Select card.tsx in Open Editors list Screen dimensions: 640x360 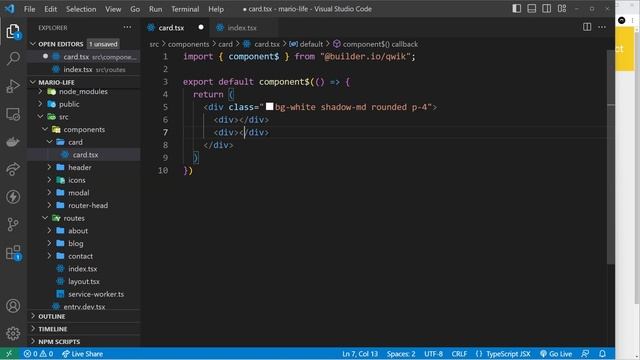point(84,57)
